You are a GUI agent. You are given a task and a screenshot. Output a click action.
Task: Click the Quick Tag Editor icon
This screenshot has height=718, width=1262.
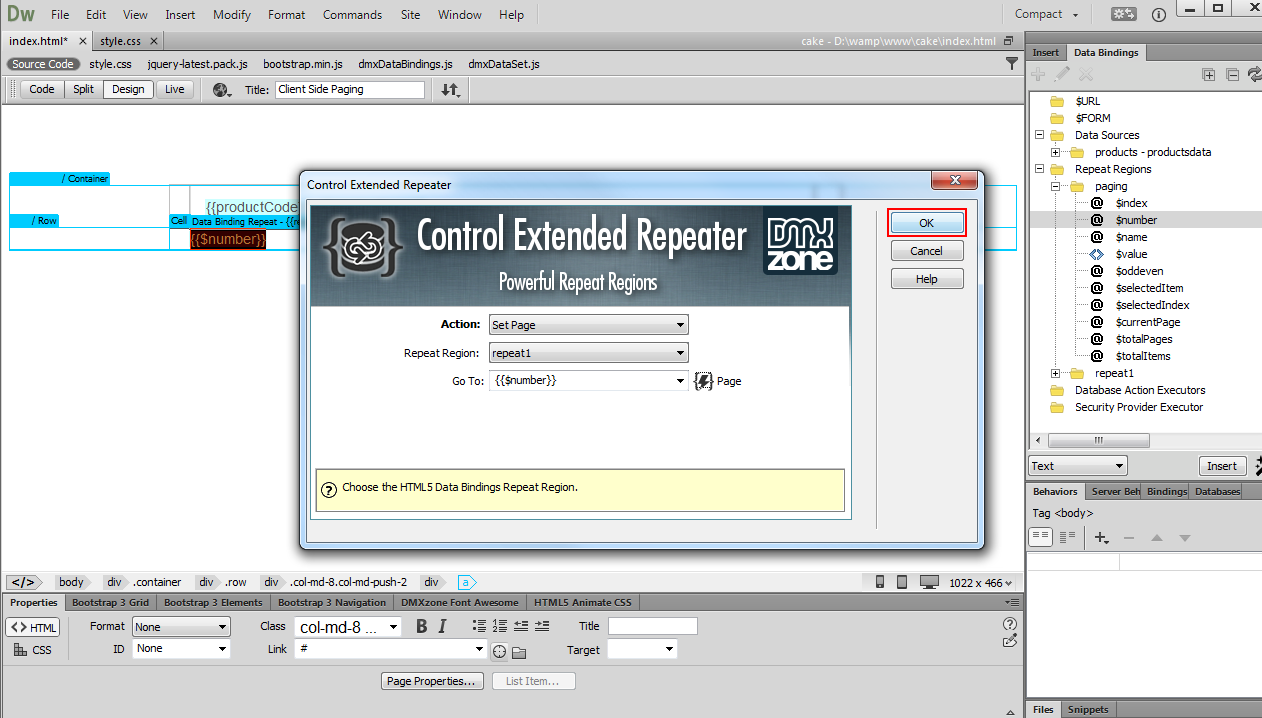(1010, 640)
